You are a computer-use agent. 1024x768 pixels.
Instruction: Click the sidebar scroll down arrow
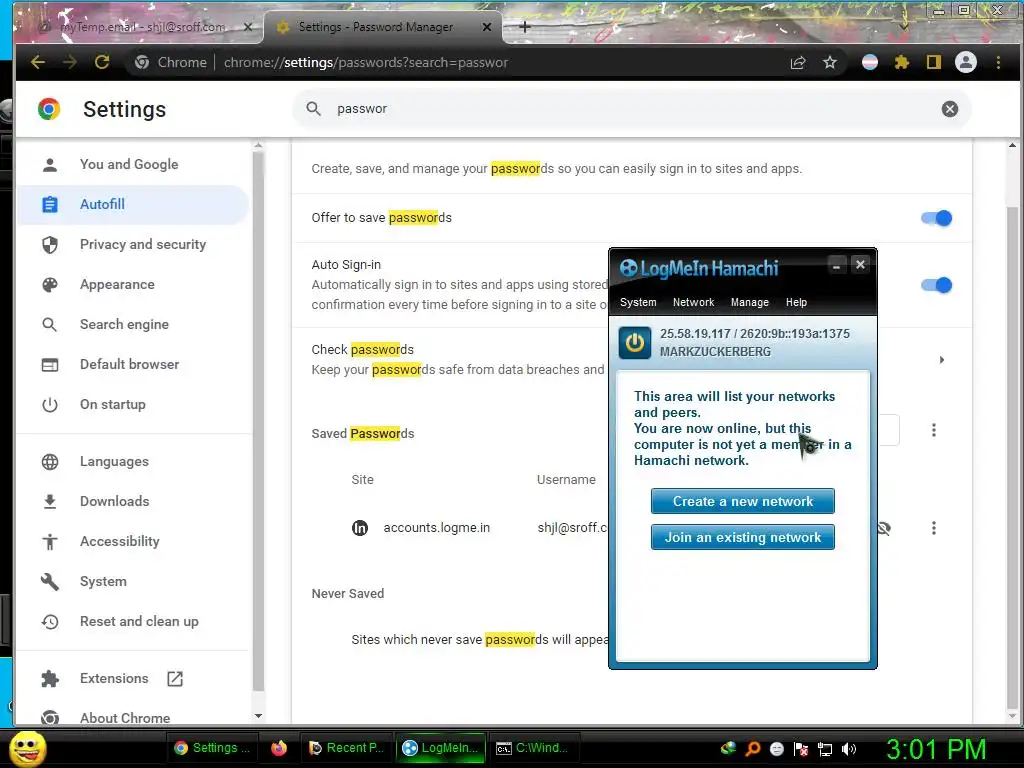pyautogui.click(x=258, y=716)
